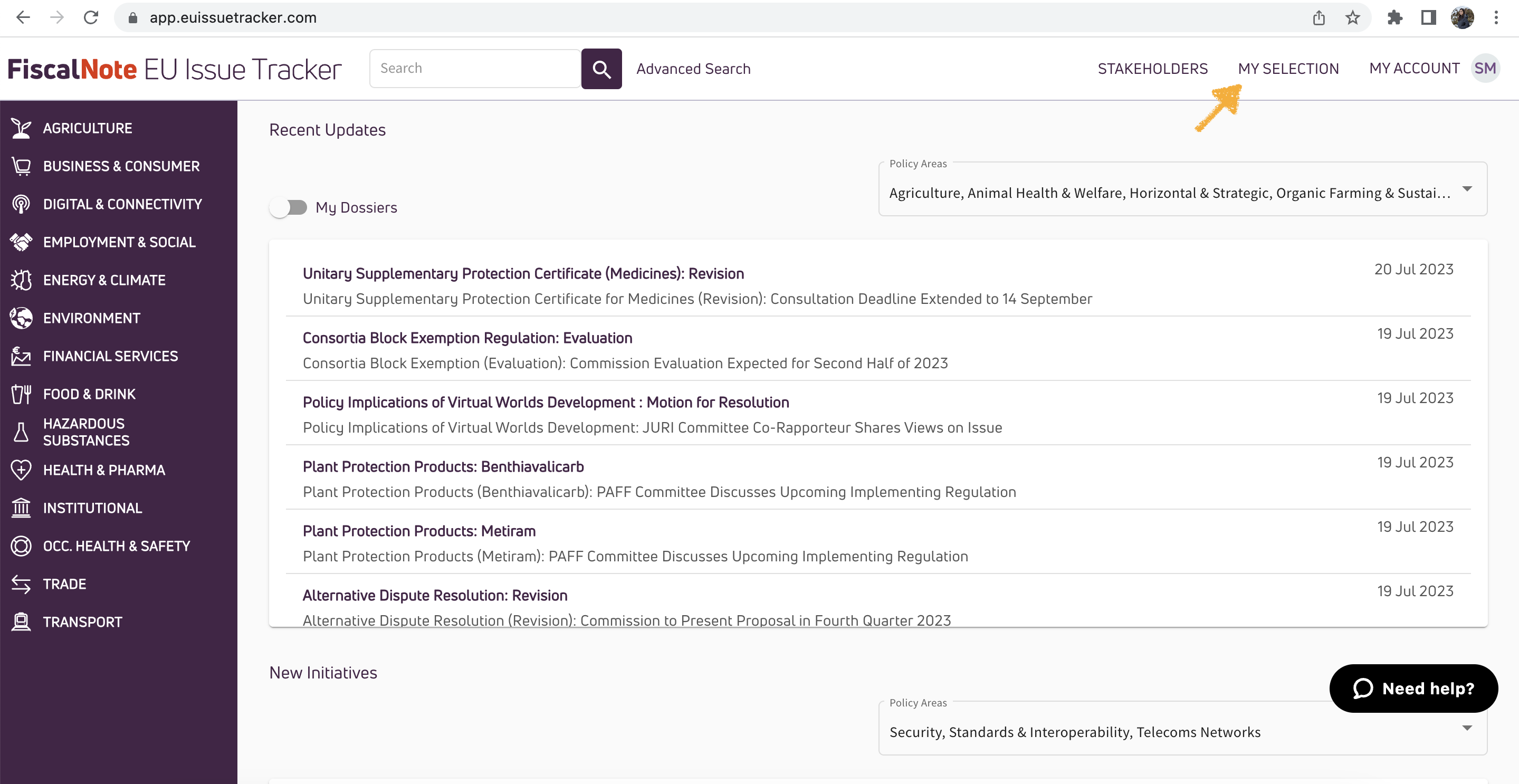Click the magnifying glass search button

(x=601, y=69)
